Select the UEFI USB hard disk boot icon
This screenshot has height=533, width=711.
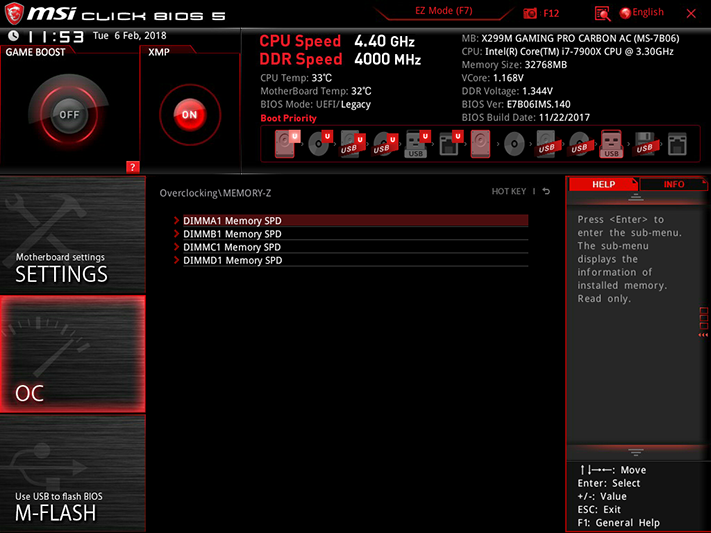352,144
